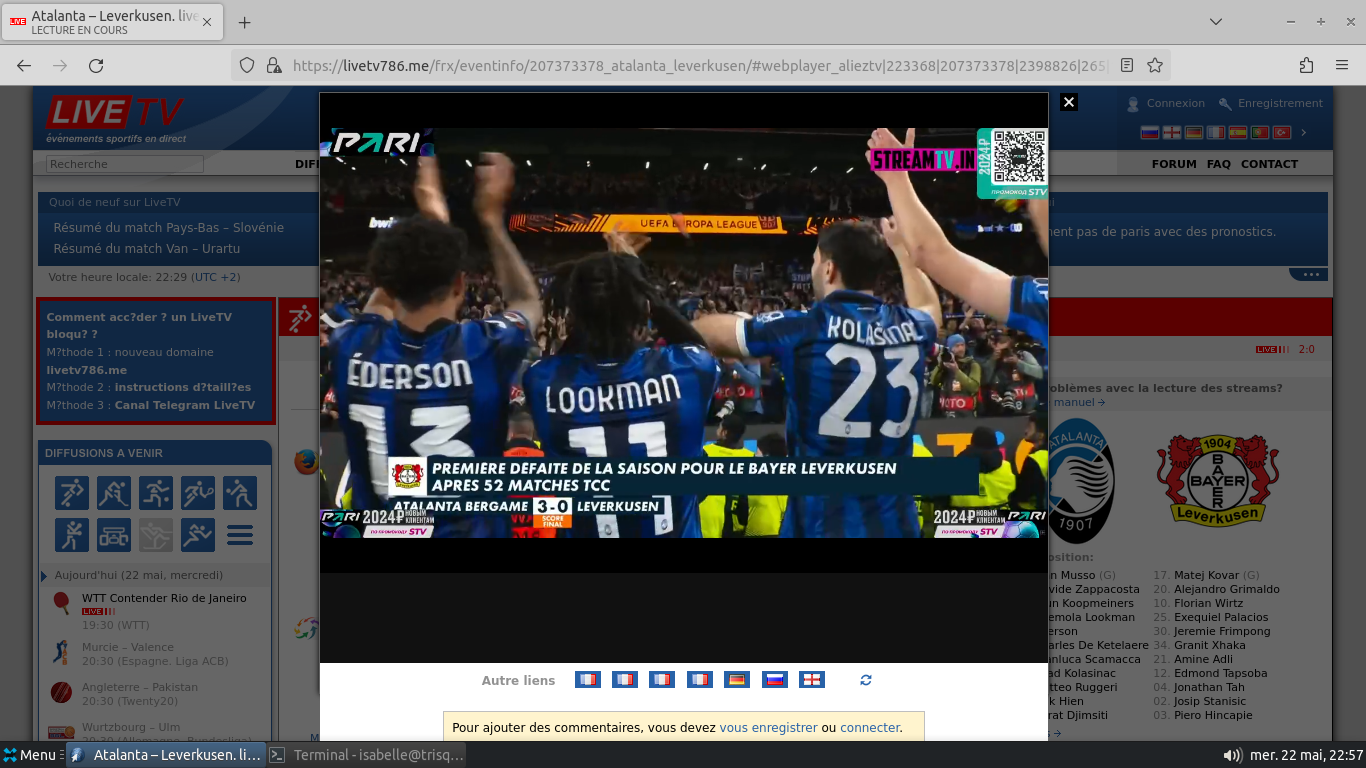Open the FAQ menu item
Screen dimensions: 1366x768
(x=1218, y=164)
